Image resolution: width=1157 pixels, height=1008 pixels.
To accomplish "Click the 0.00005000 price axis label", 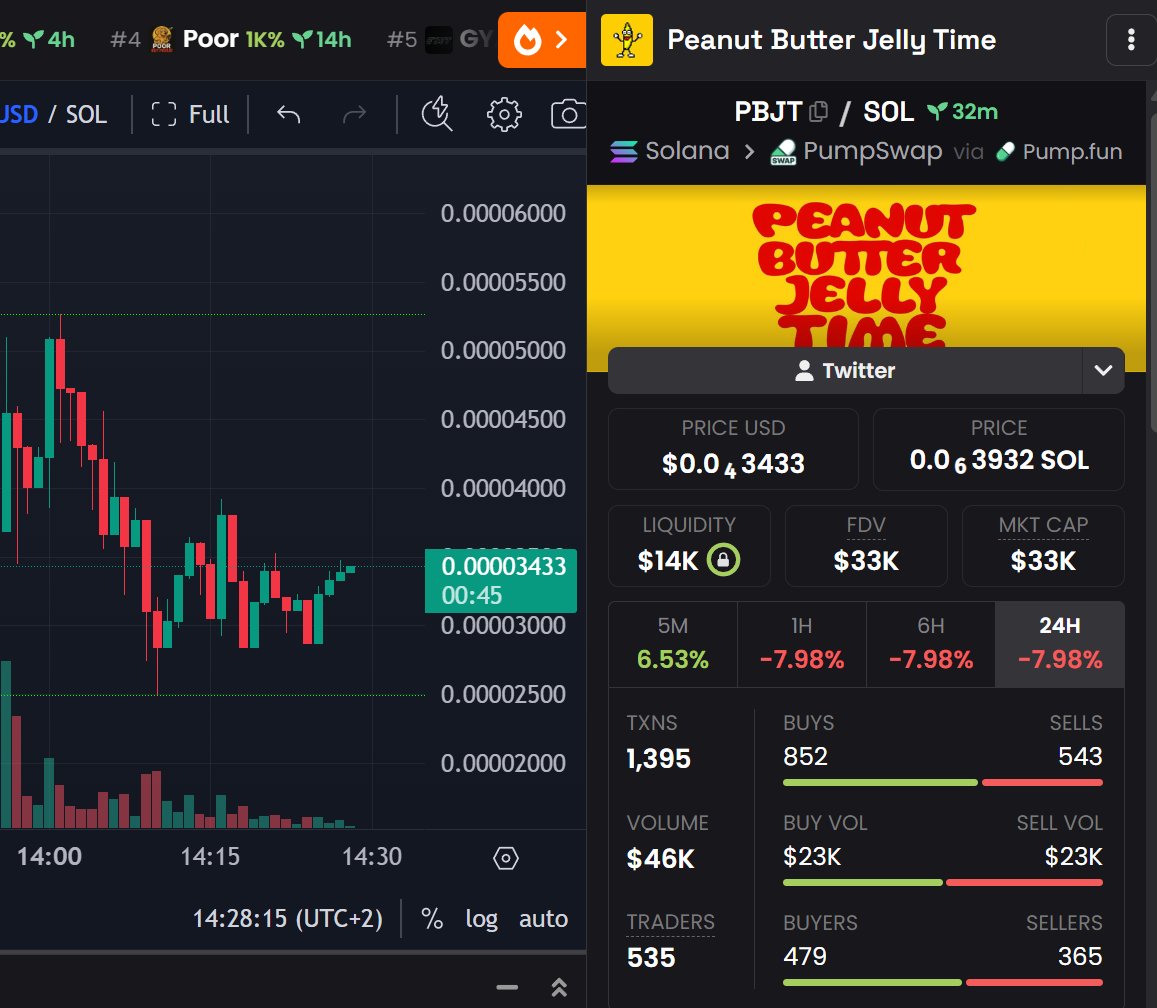I will (503, 351).
